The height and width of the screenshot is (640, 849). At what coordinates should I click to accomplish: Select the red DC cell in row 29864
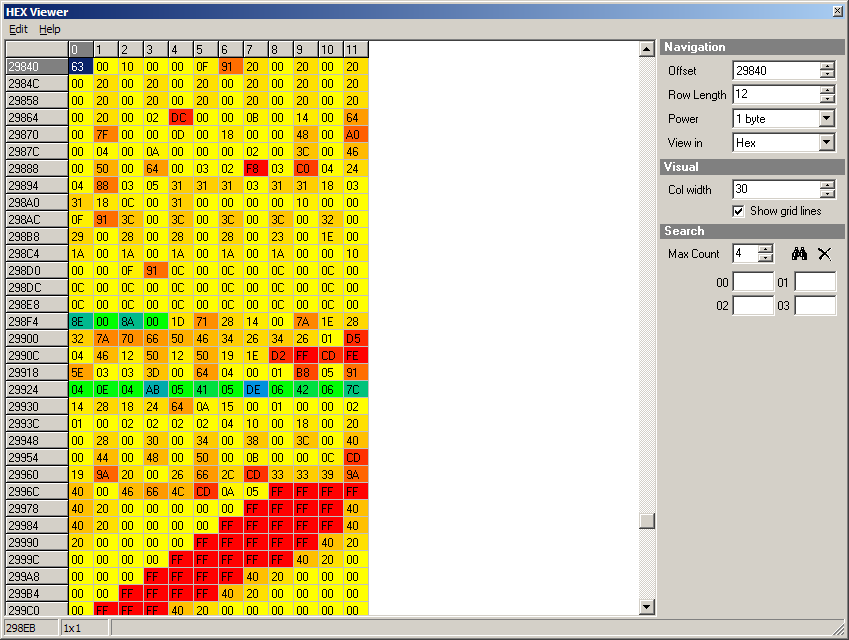point(181,117)
